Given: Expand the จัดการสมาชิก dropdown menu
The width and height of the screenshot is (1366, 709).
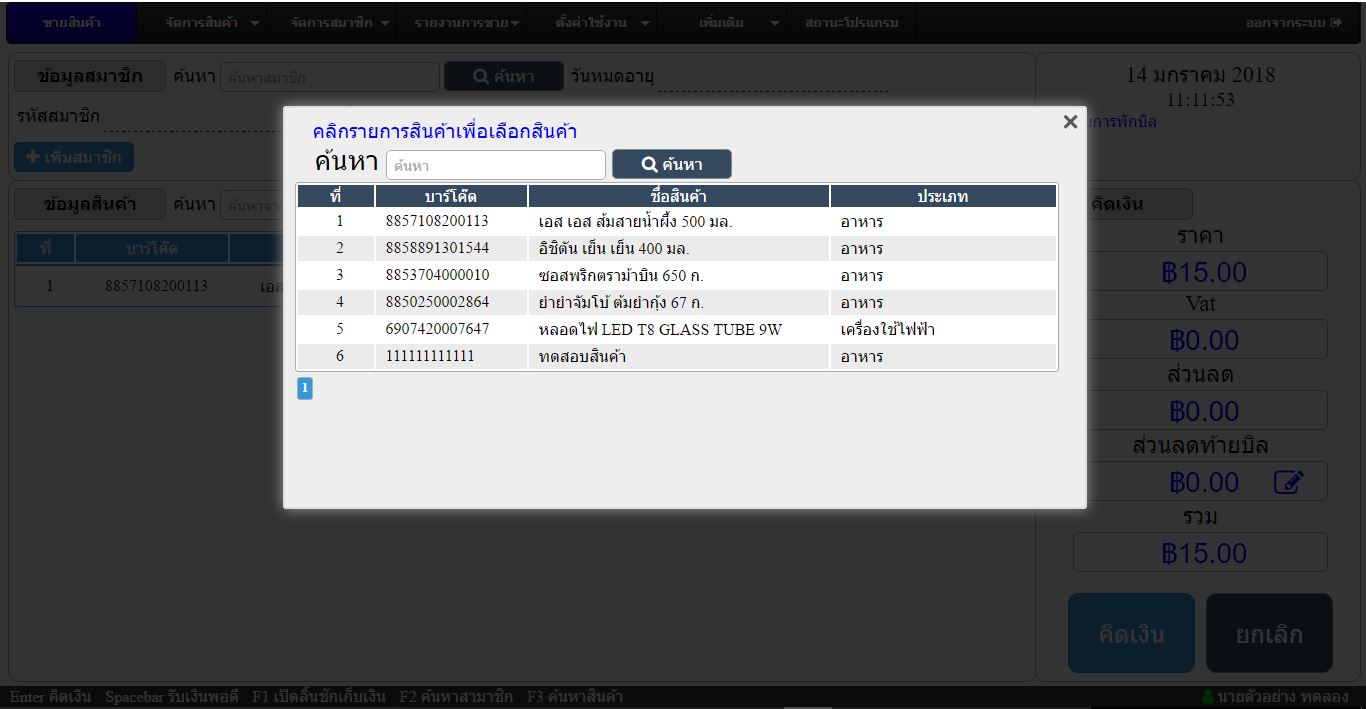Looking at the screenshot, I should point(340,23).
